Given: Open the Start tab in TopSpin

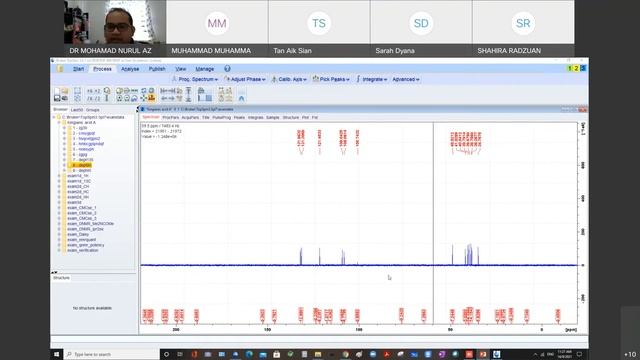Looking at the screenshot, I should coord(78,69).
